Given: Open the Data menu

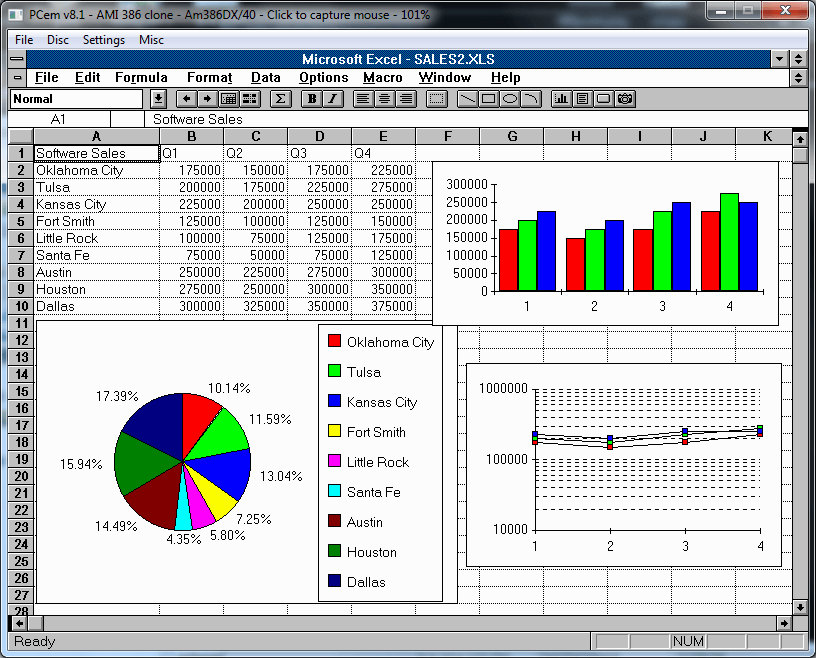Looking at the screenshot, I should coord(265,78).
